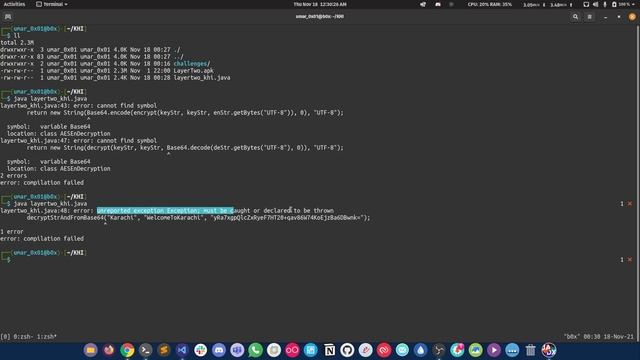
Task: Open Discord from the dock
Action: (219, 350)
